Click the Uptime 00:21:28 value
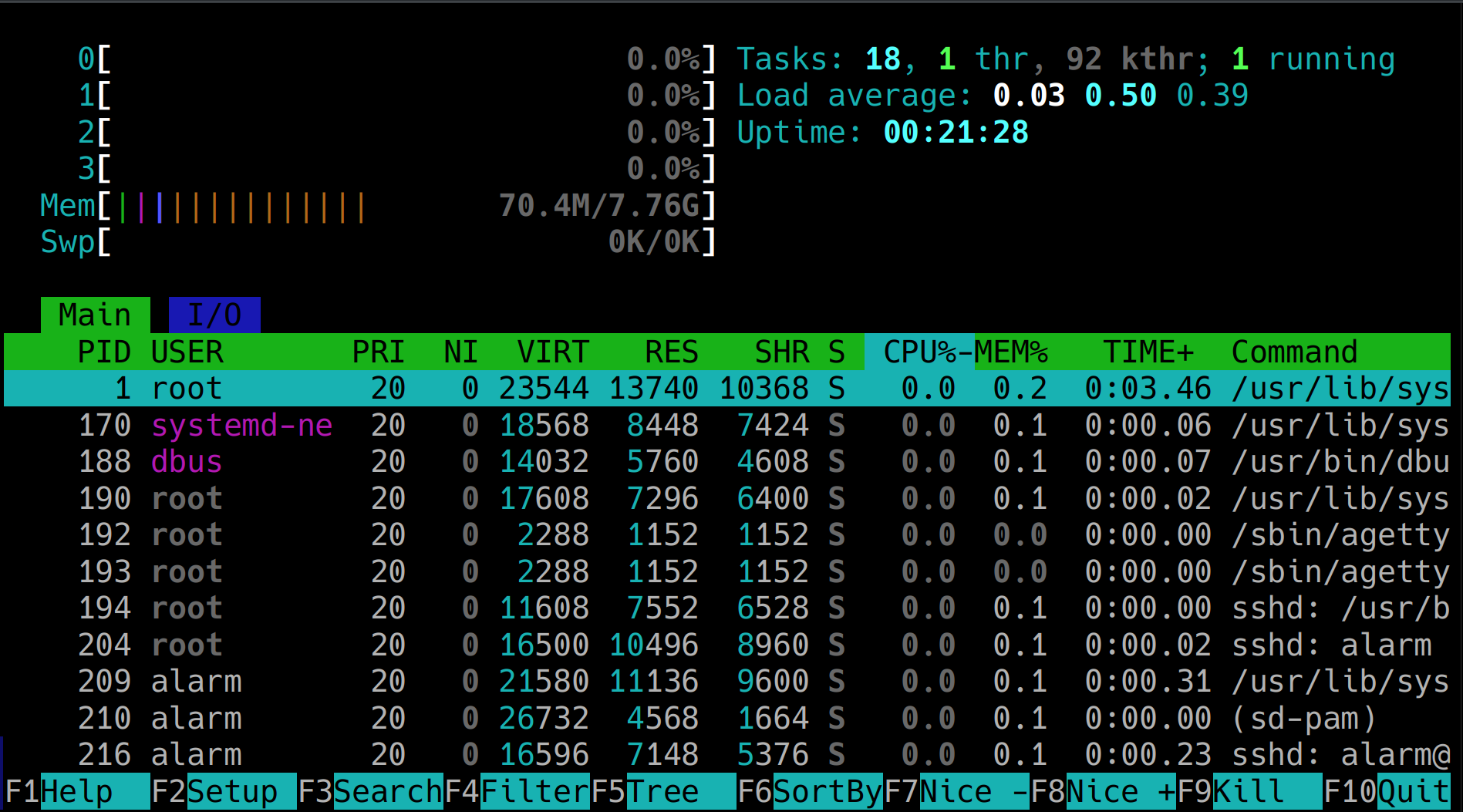1463x812 pixels. (956, 132)
